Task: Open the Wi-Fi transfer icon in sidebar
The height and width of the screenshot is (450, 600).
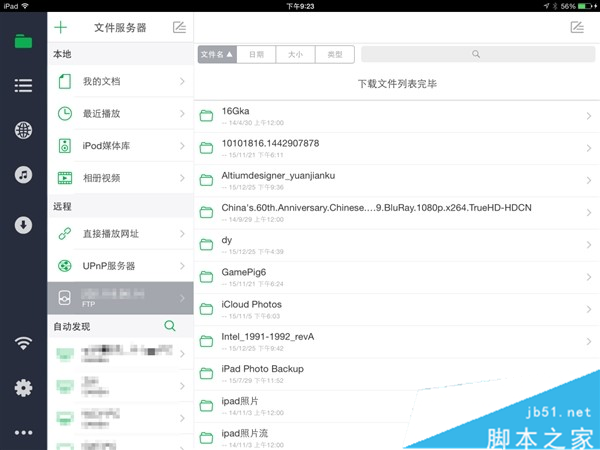Action: [x=23, y=343]
